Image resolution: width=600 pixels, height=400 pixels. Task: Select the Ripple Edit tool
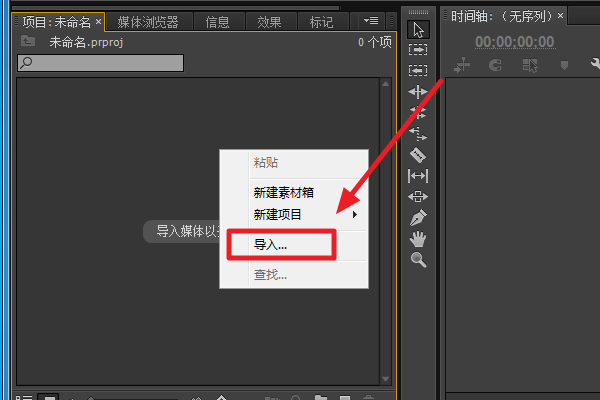pos(418,92)
